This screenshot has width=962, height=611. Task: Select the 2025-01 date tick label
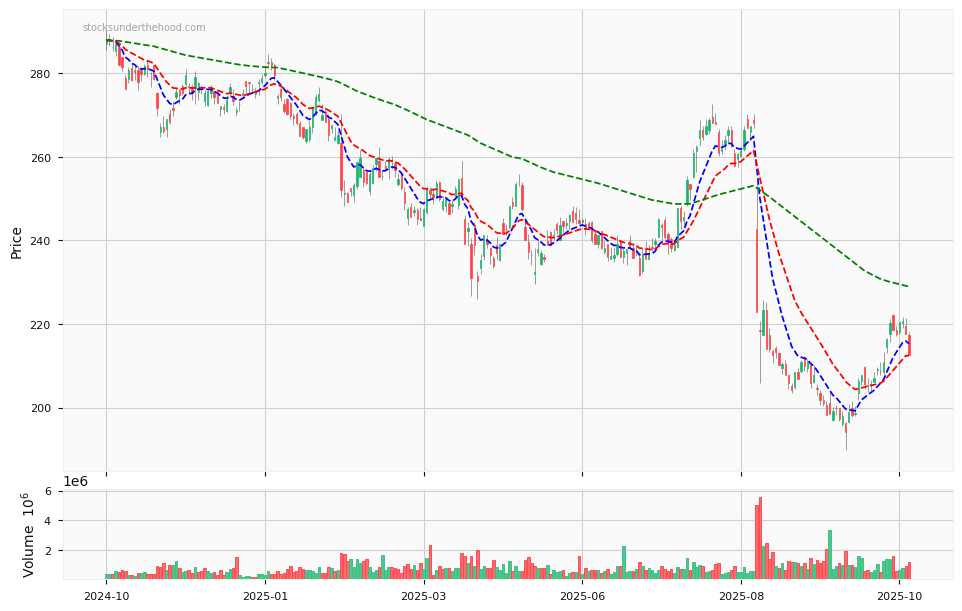265,596
